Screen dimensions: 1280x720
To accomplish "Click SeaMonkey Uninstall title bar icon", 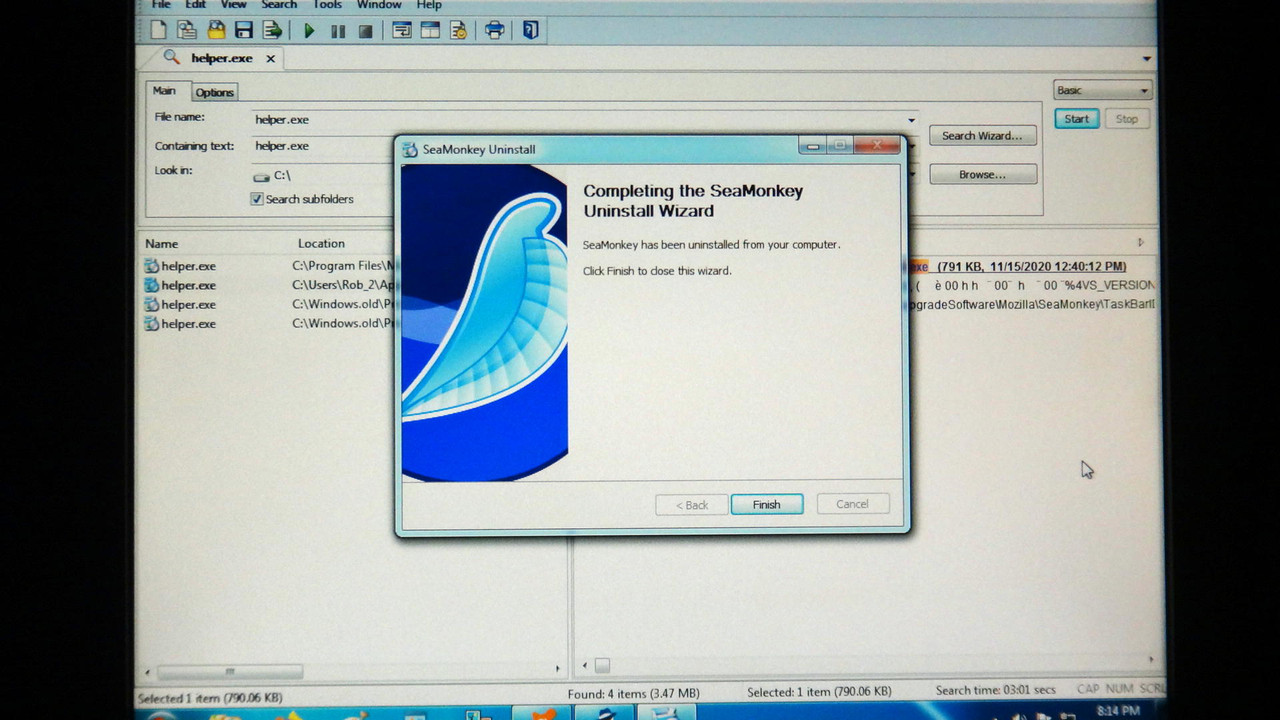I will (410, 150).
